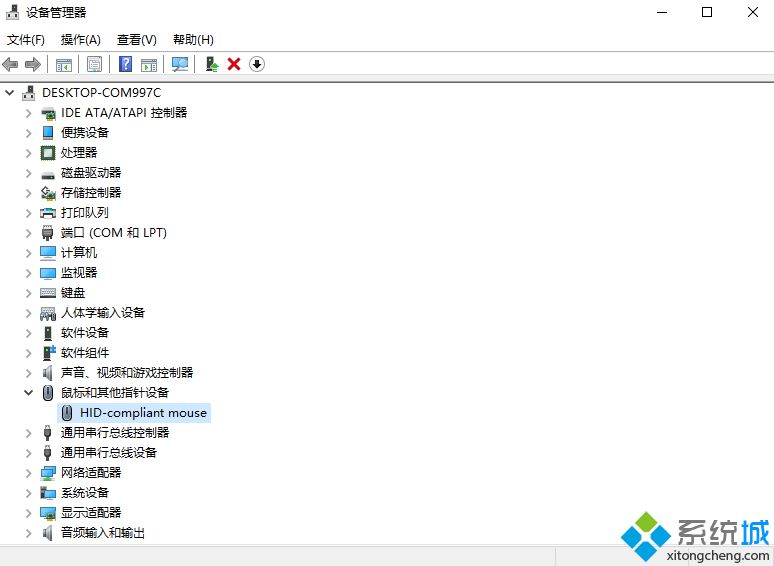Screen dimensions: 774x566
Task: Select the IDE ATA/ATAPI 控制器 label text
Action: (124, 113)
